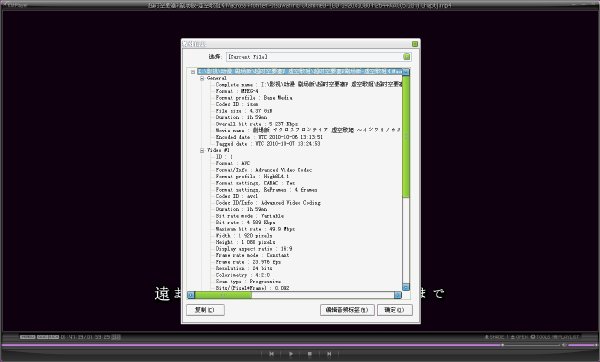Select the 'Format : AVC' row

(233, 163)
